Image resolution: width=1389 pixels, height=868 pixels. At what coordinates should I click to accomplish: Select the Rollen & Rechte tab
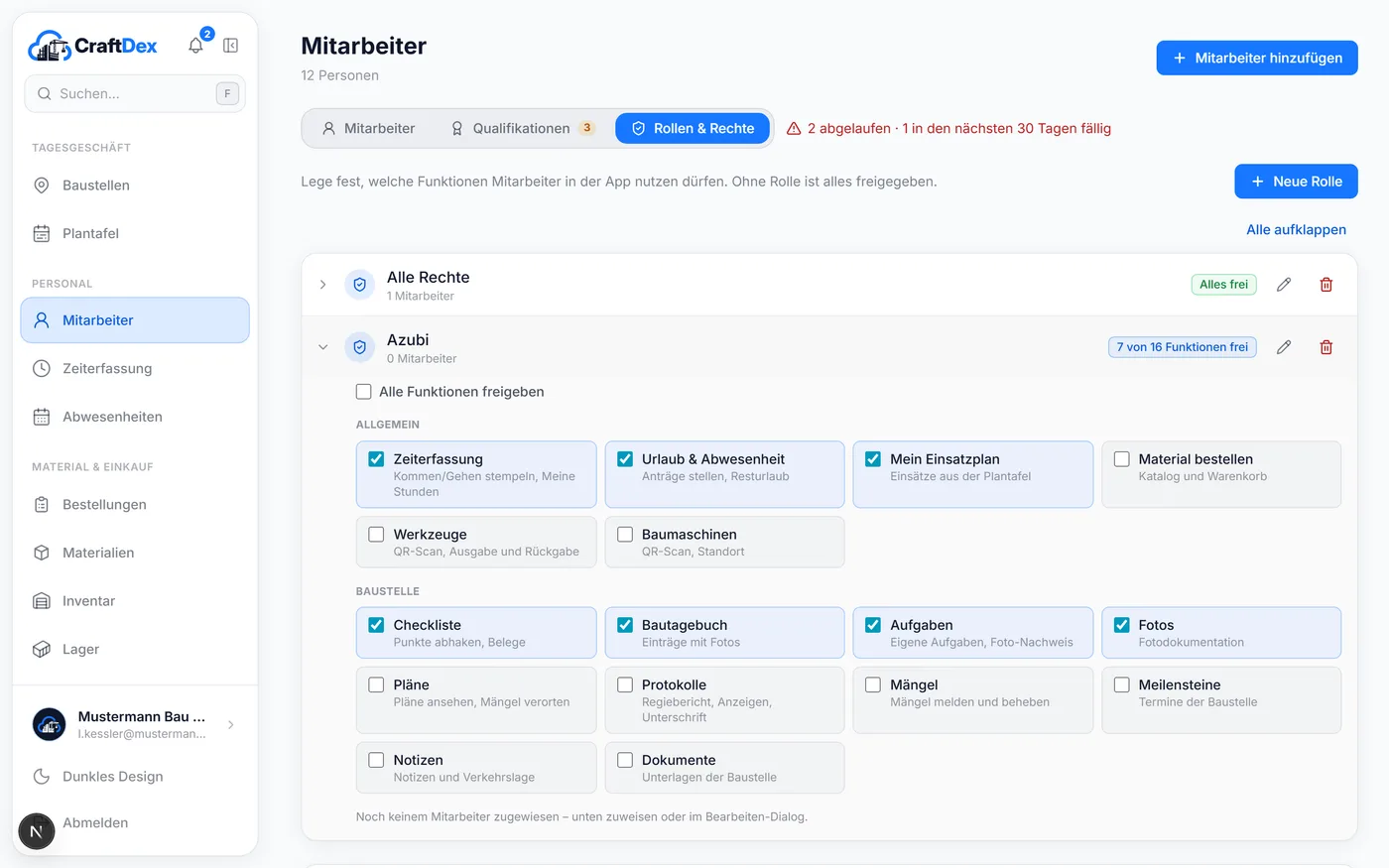pos(693,129)
